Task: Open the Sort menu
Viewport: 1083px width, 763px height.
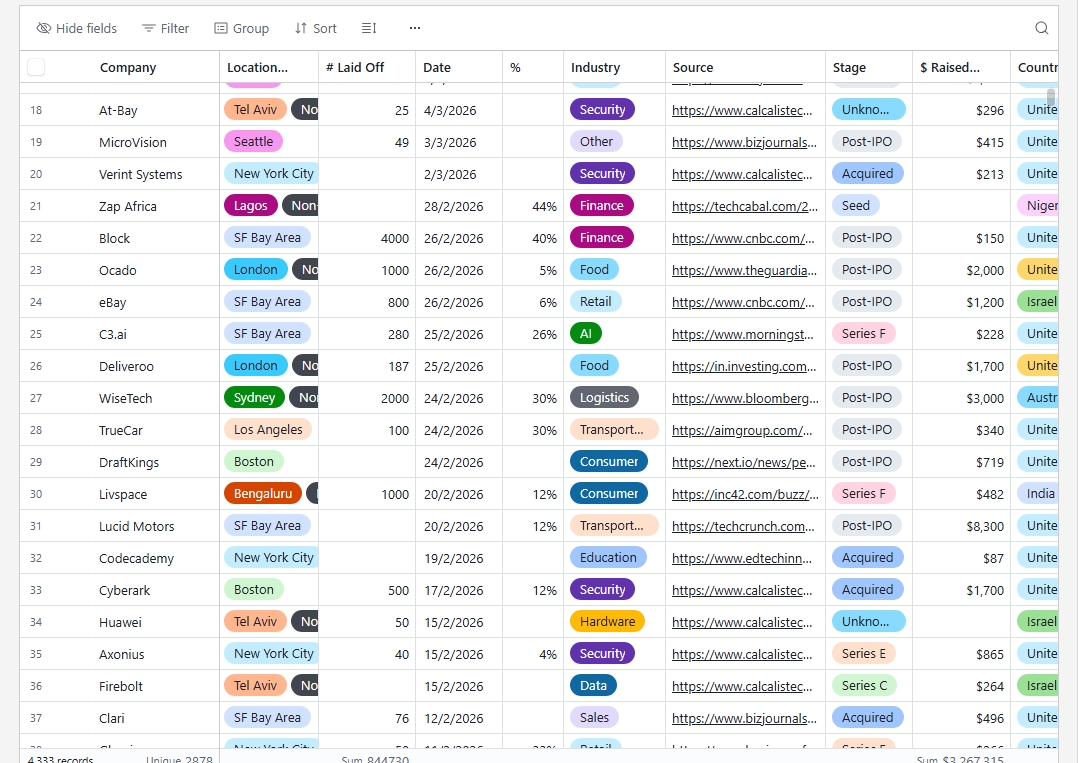Action: coord(316,28)
